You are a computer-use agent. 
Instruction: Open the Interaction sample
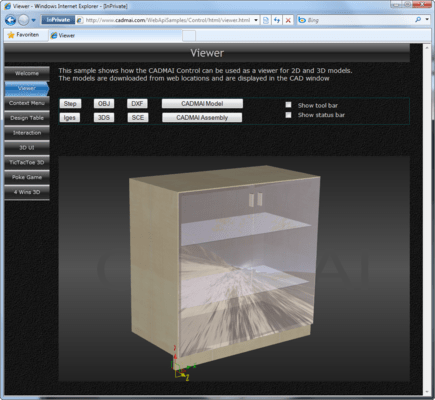point(27,133)
